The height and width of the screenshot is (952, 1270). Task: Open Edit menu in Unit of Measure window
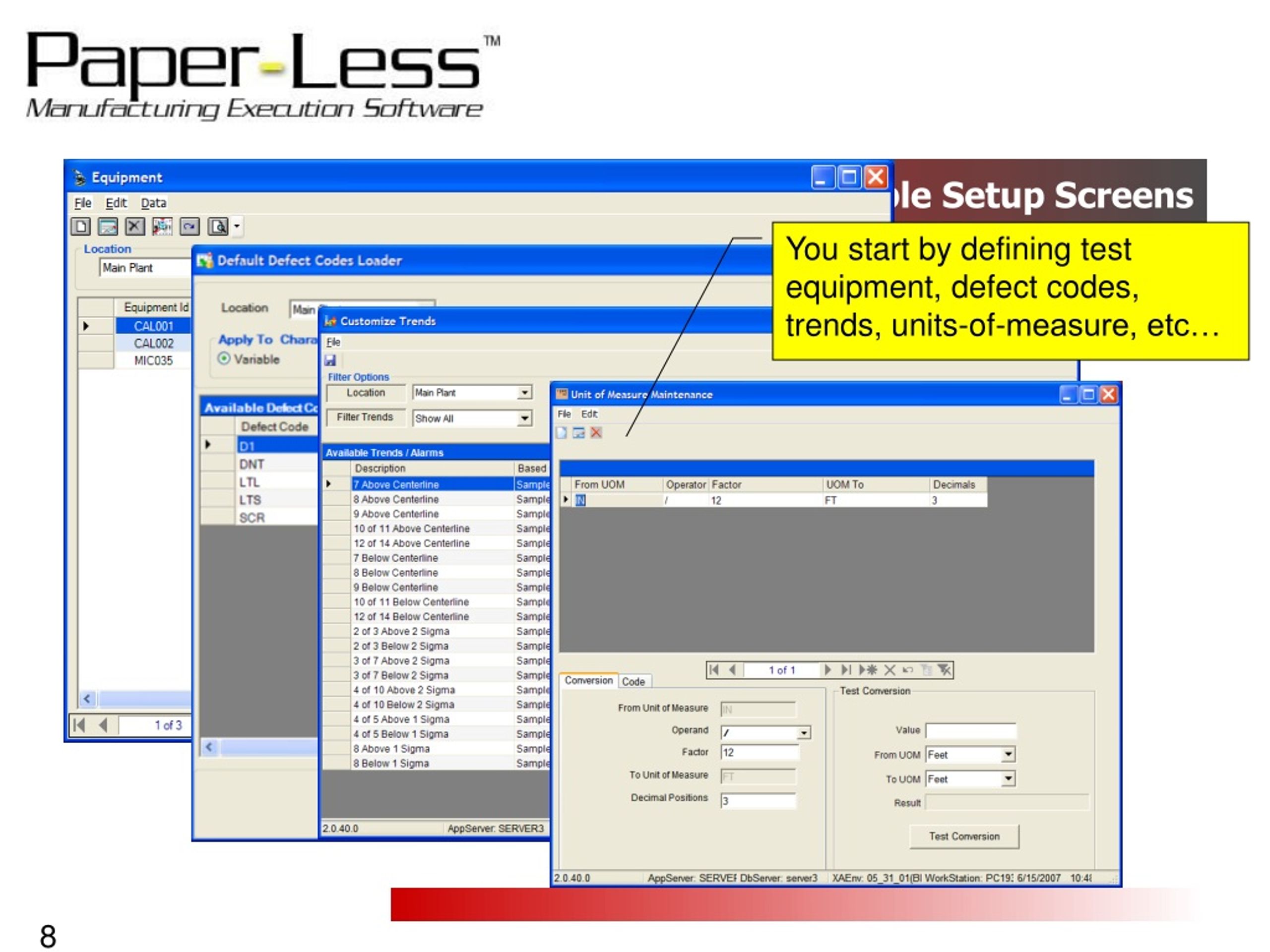coord(589,414)
